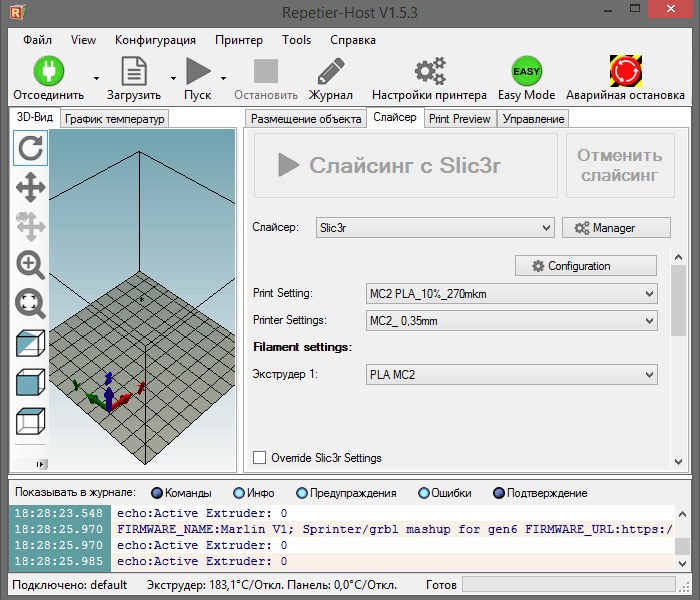The width and height of the screenshot is (700, 600).
Task: Open dropdown arrow next to Пуск
Action: pyautogui.click(x=223, y=78)
